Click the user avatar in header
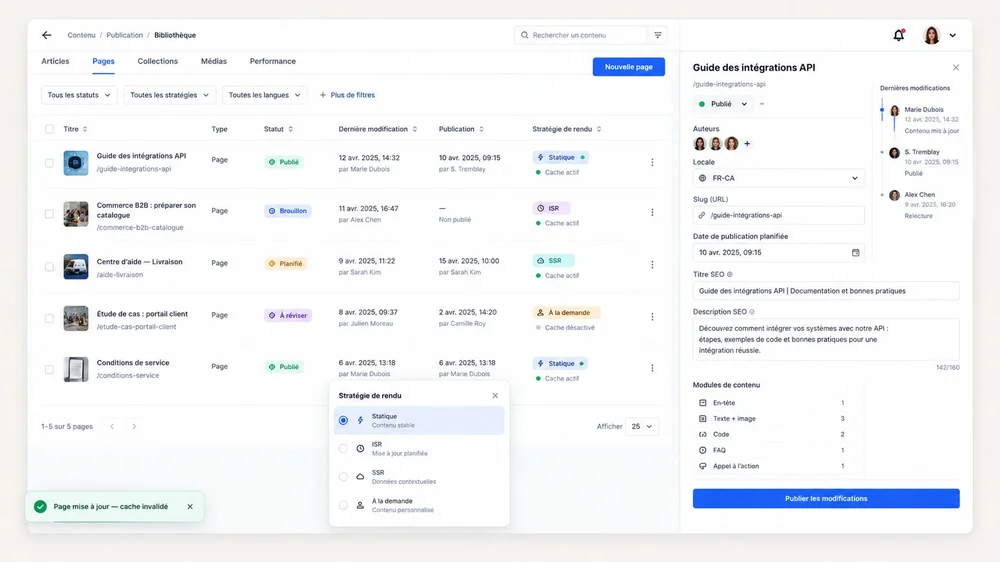The width and height of the screenshot is (1000, 562). coord(931,35)
